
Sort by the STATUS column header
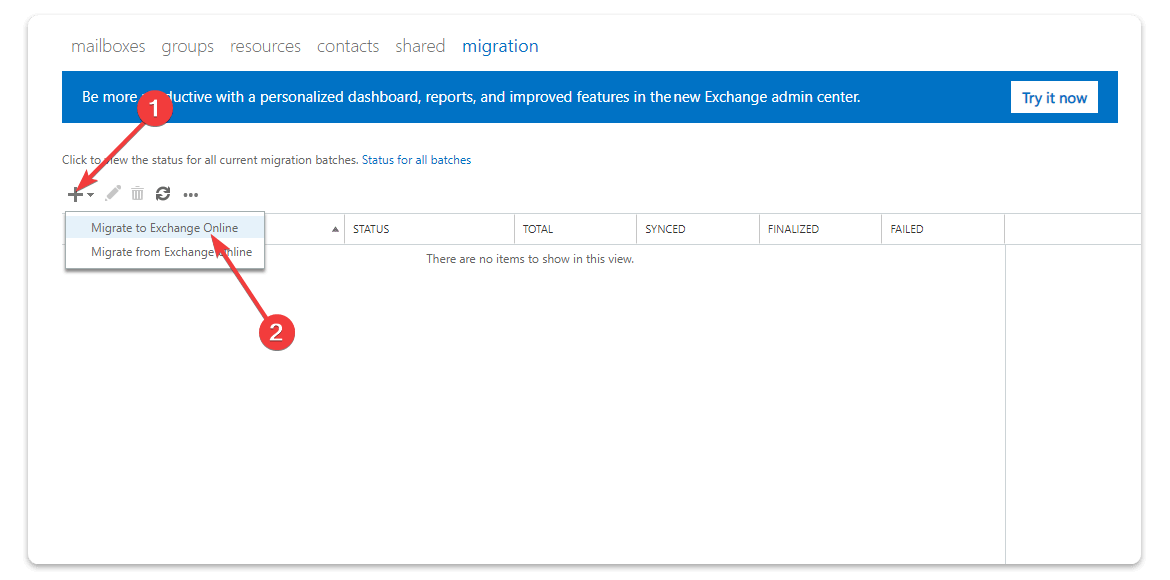tap(429, 229)
